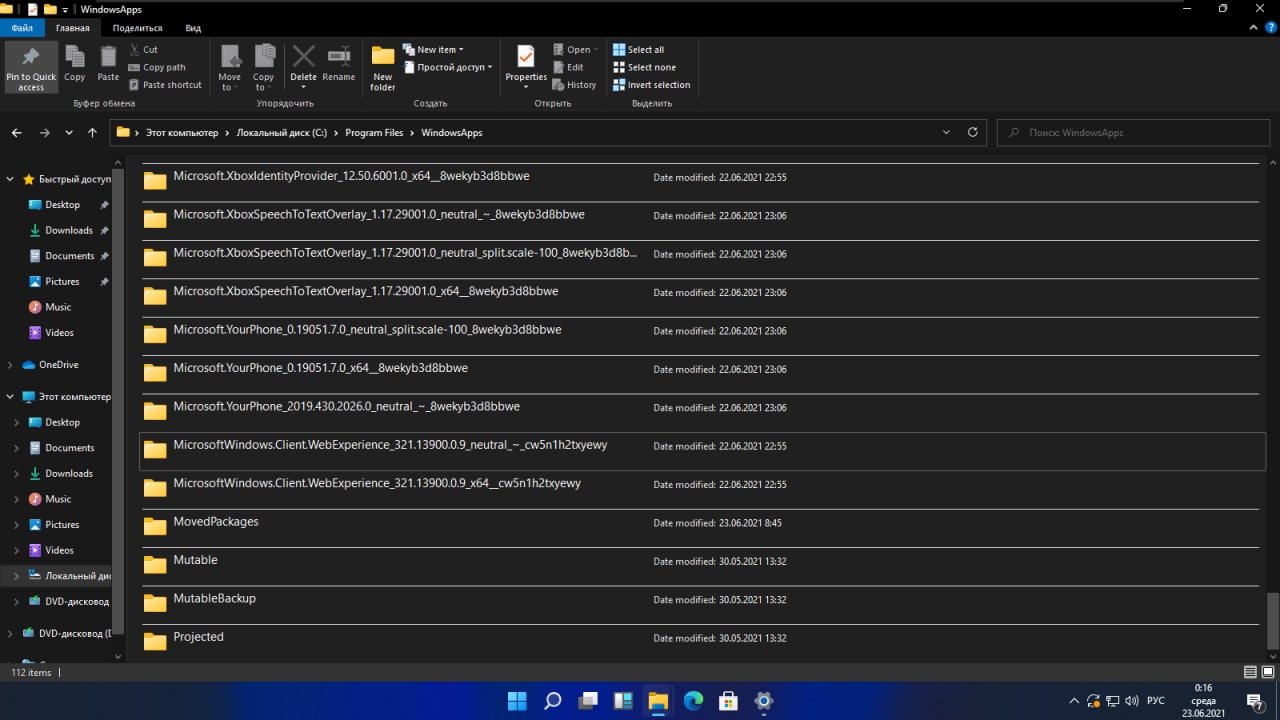The height and width of the screenshot is (720, 1280).
Task: Click the History ribbon command
Action: pos(574,85)
